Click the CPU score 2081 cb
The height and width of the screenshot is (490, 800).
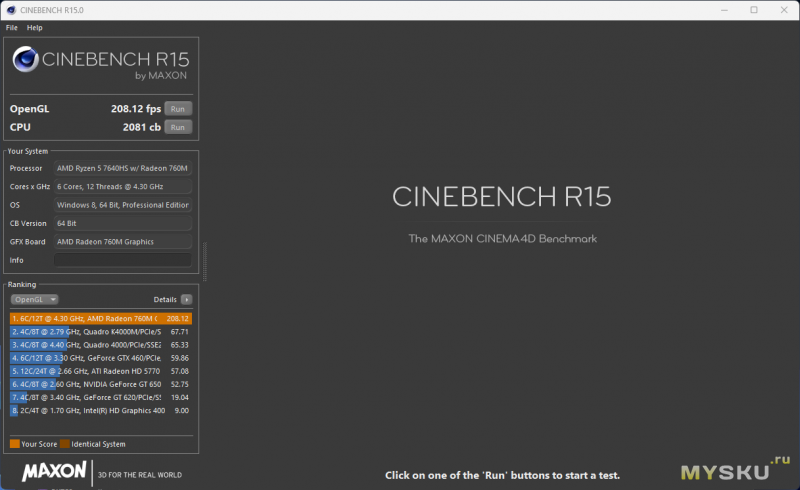pos(141,127)
